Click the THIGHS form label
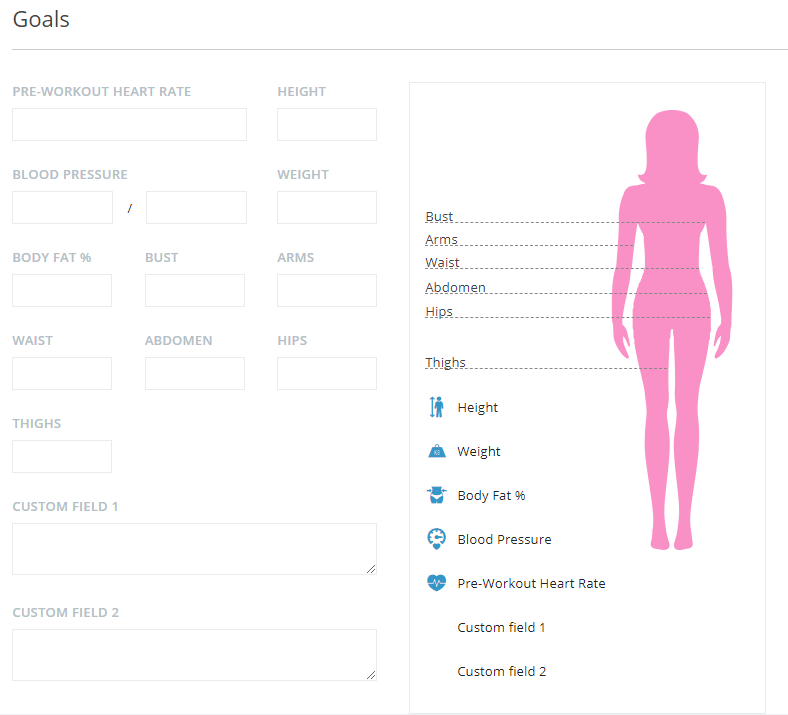This screenshot has height=715, width=788. point(37,423)
